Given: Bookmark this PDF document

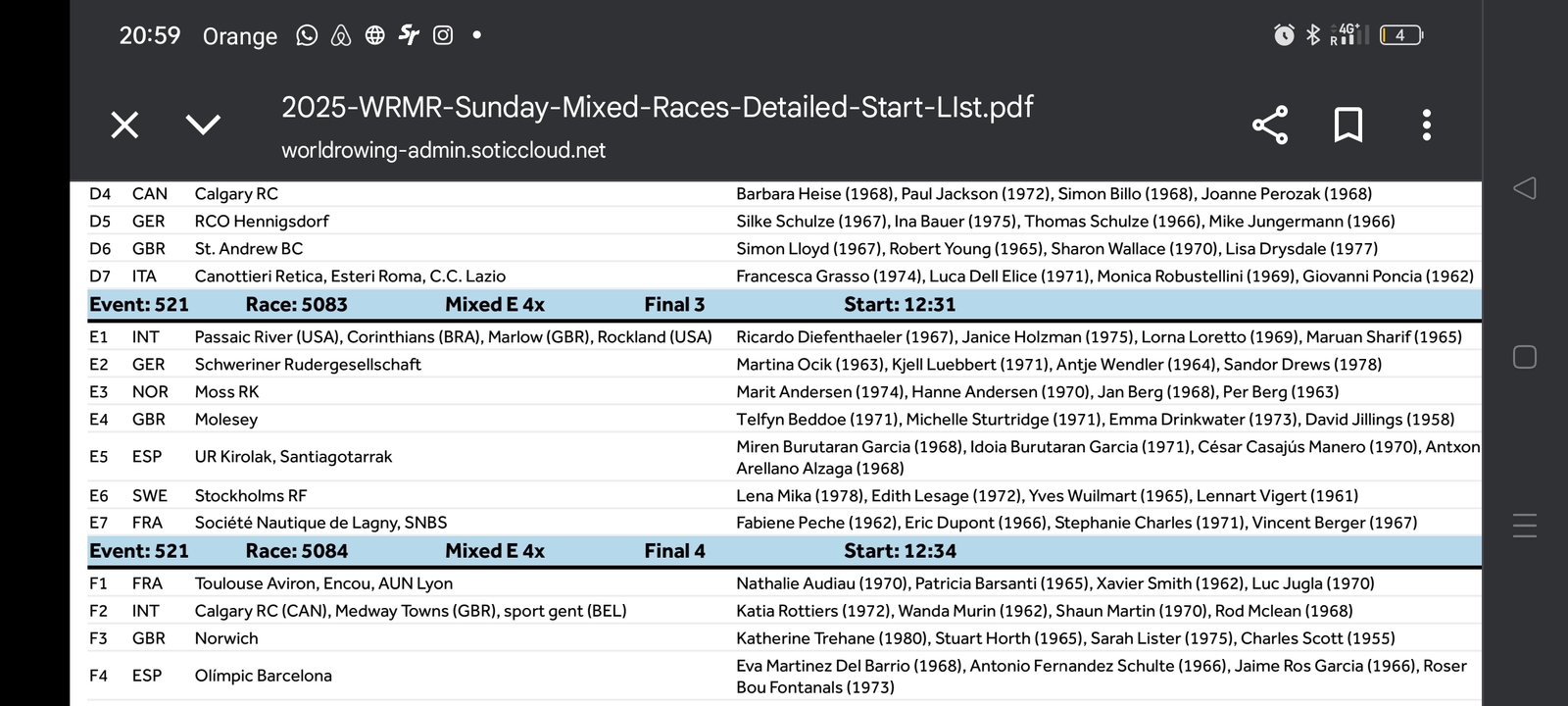Looking at the screenshot, I should point(1347,125).
